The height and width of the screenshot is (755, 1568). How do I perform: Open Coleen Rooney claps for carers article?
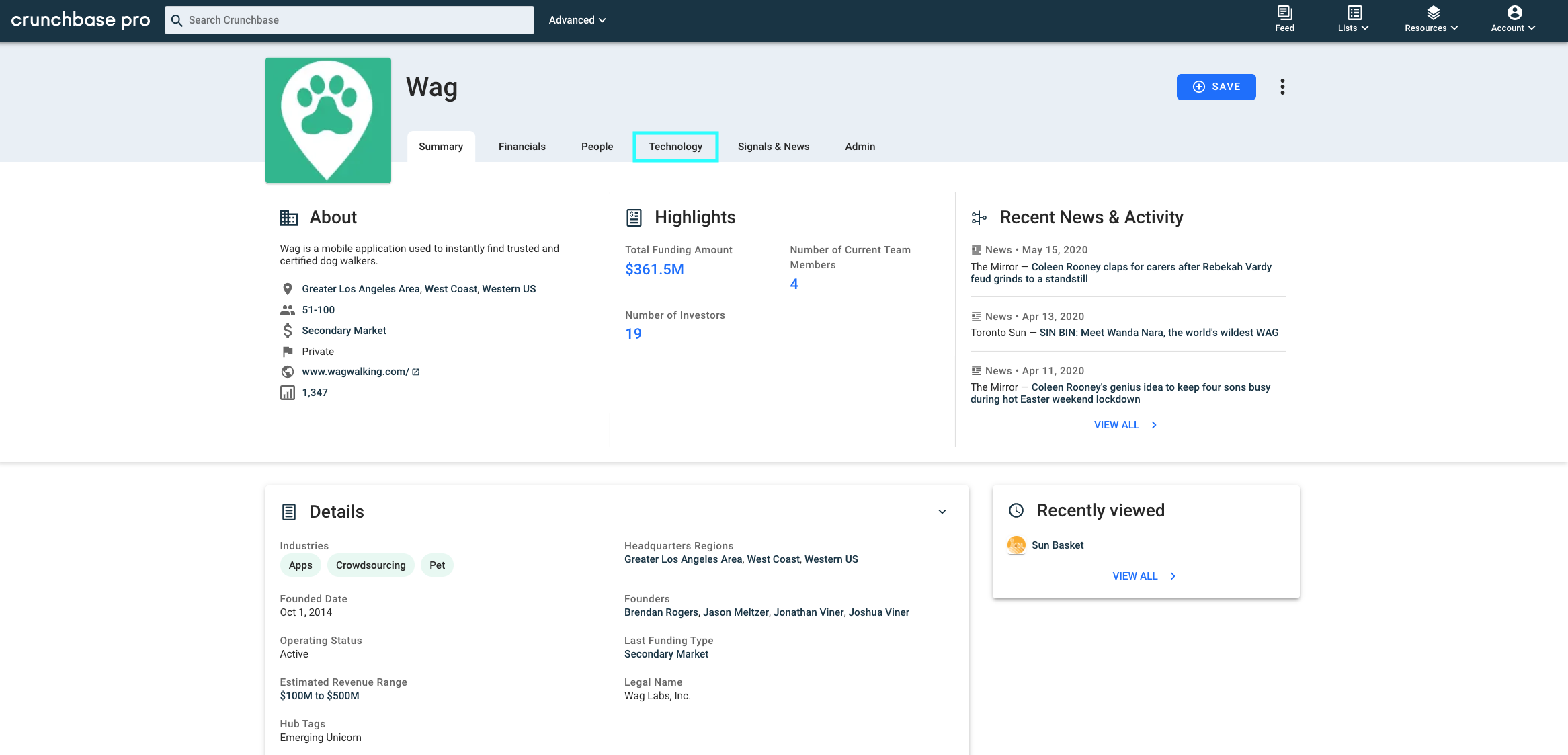(x=1121, y=273)
